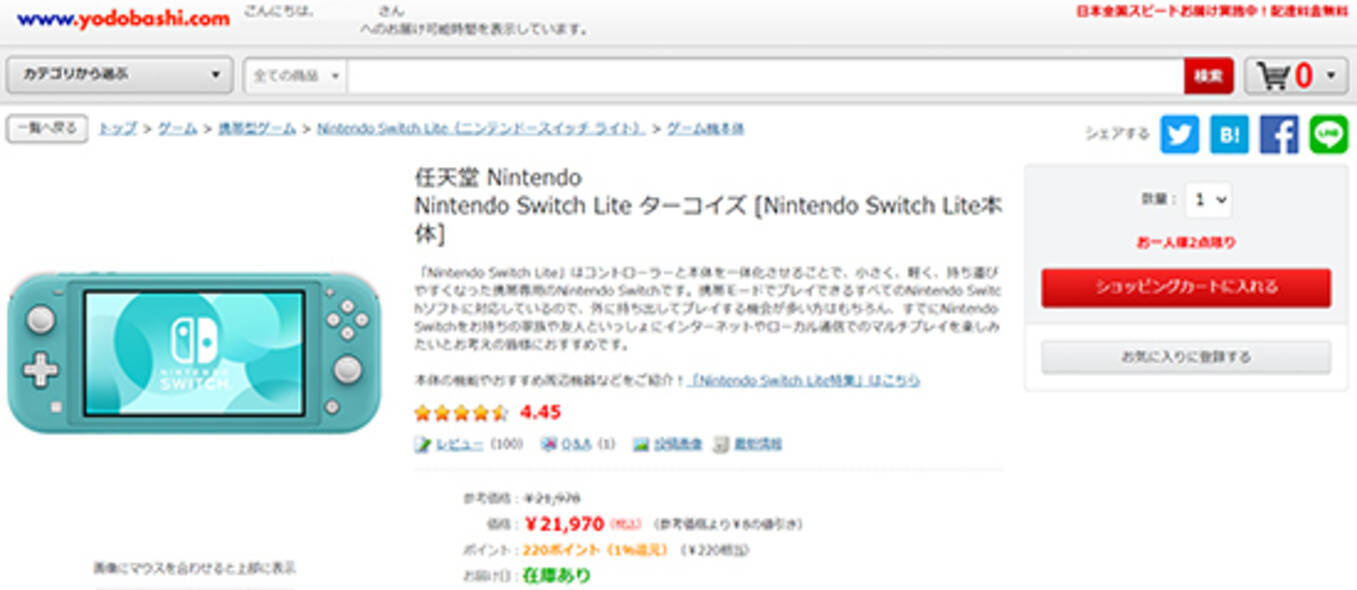The image size is (1357, 590).
Task: Click the posted images icon
Action: [x=641, y=445]
